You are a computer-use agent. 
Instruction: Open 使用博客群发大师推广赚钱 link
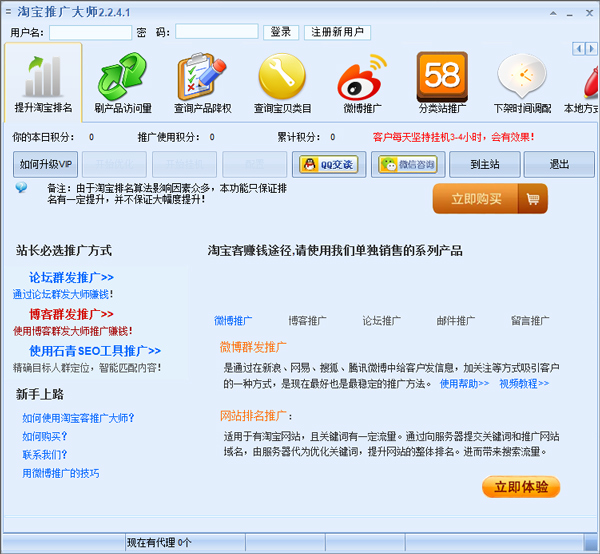(72, 331)
